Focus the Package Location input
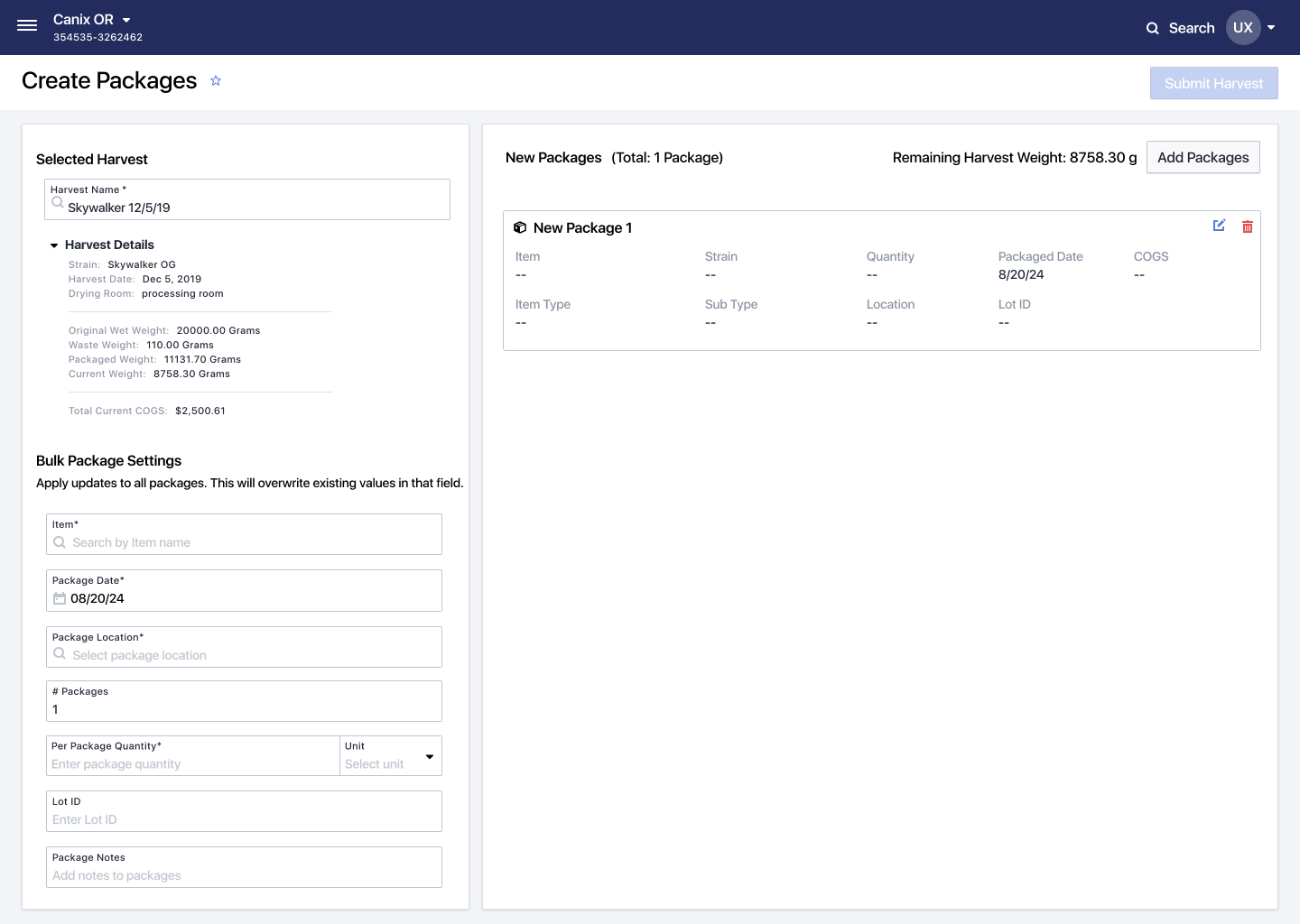1300x924 pixels. click(x=244, y=647)
